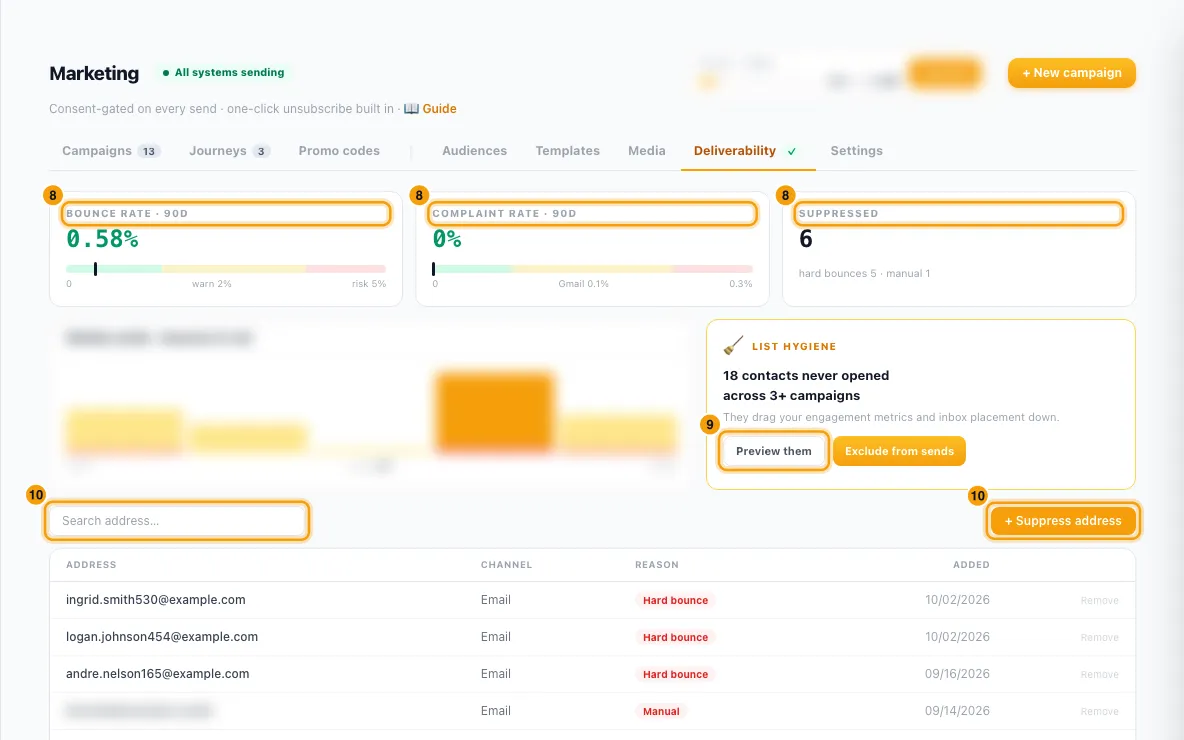Viewport: 1184px width, 740px height.
Task: Remove andre.nelson165@example.com from suppression list
Action: click(x=1099, y=674)
